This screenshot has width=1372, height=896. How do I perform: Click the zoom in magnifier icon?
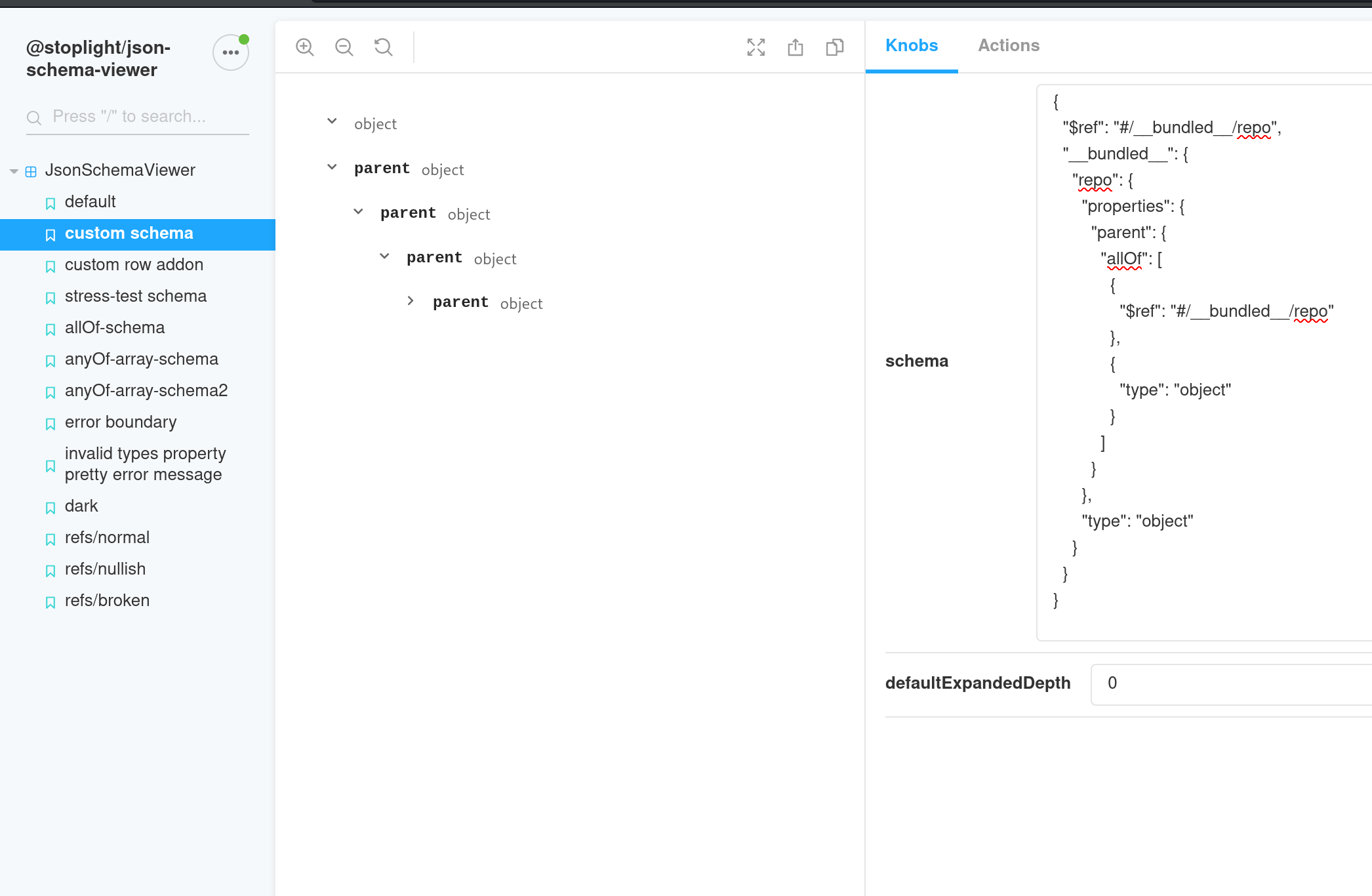click(305, 47)
